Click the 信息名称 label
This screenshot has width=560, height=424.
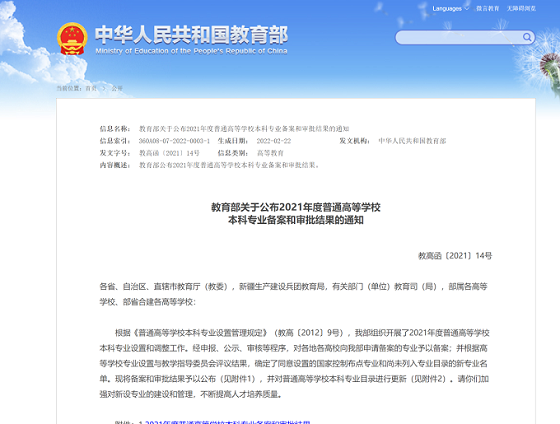[x=115, y=129]
